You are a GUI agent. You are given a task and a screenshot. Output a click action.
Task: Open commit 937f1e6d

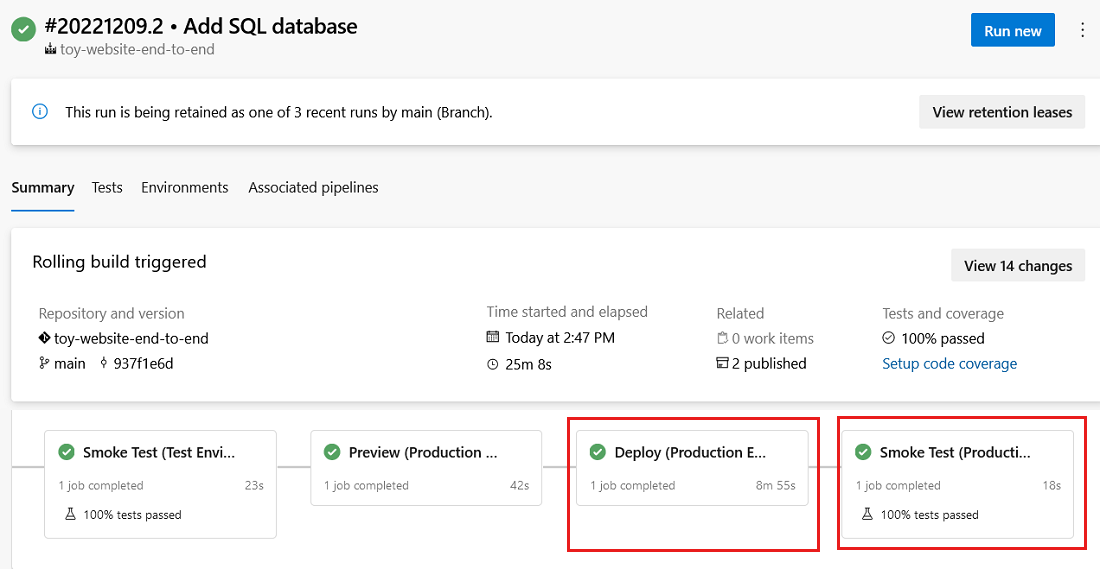click(143, 363)
